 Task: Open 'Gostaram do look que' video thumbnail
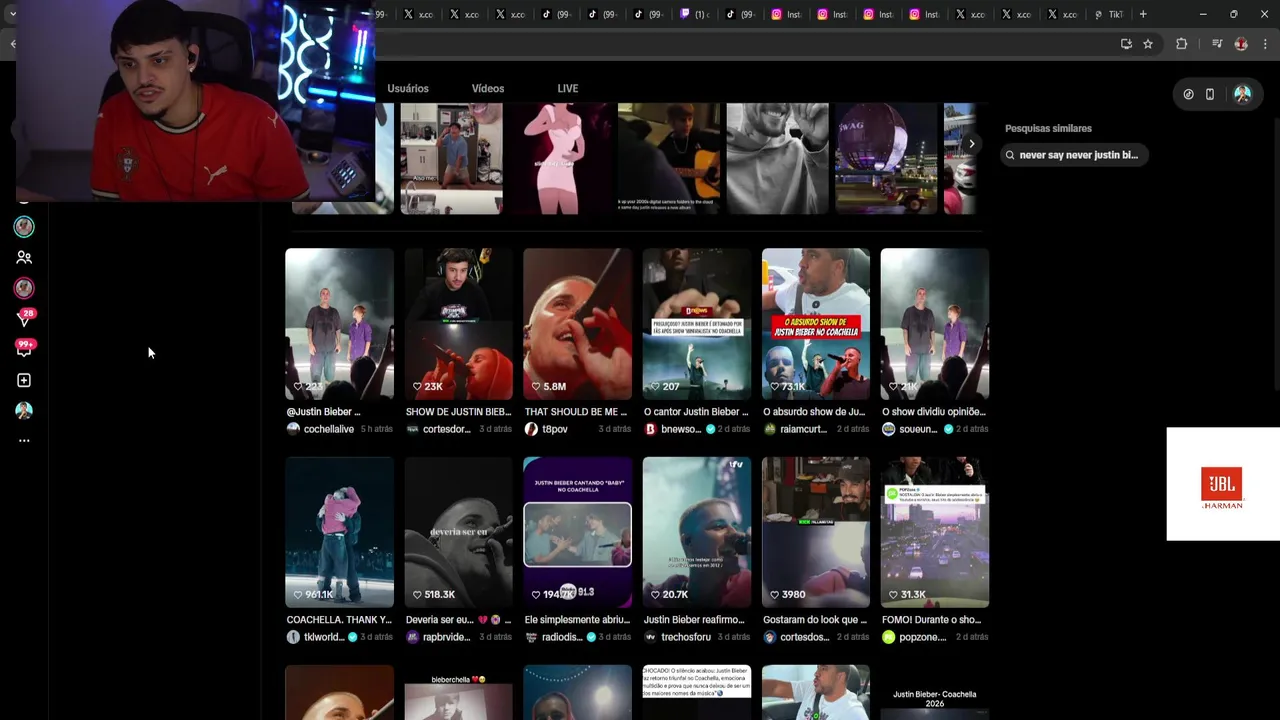point(815,532)
